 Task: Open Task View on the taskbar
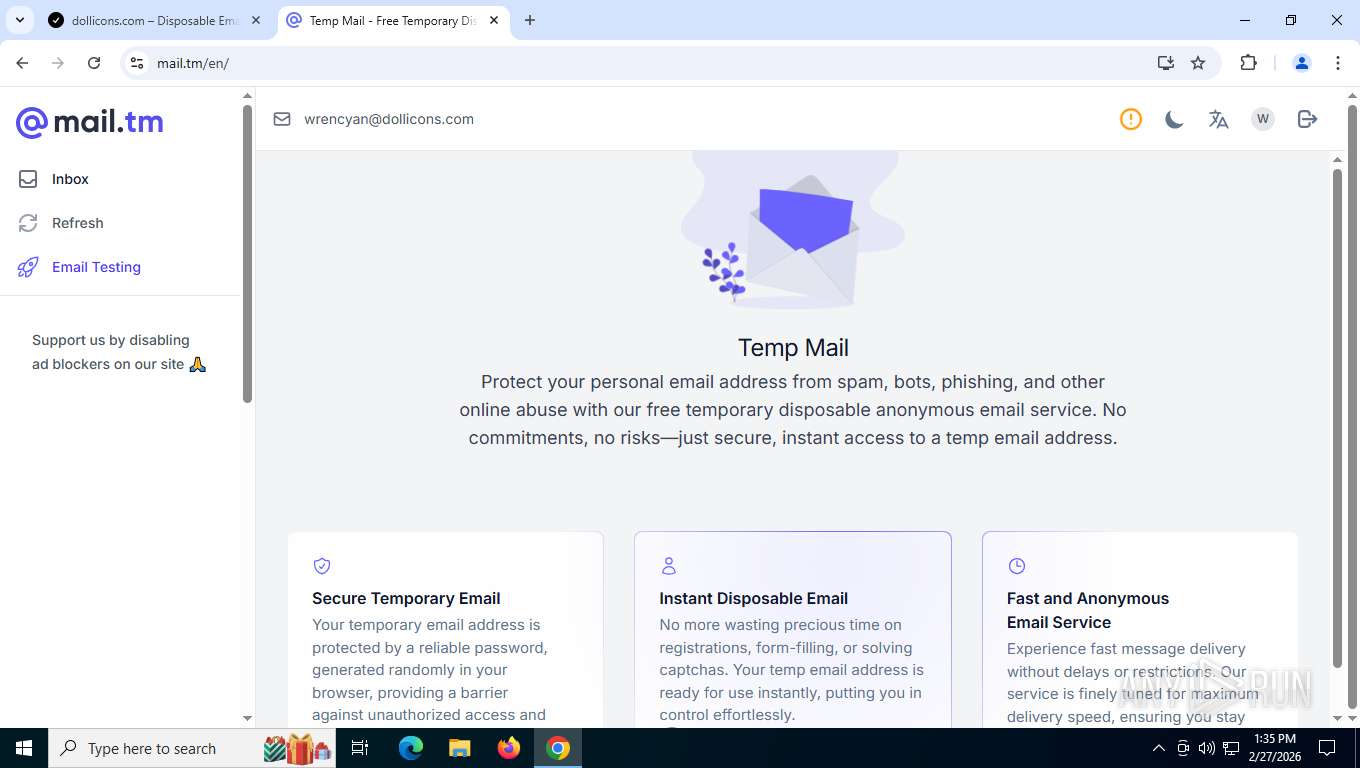click(360, 748)
